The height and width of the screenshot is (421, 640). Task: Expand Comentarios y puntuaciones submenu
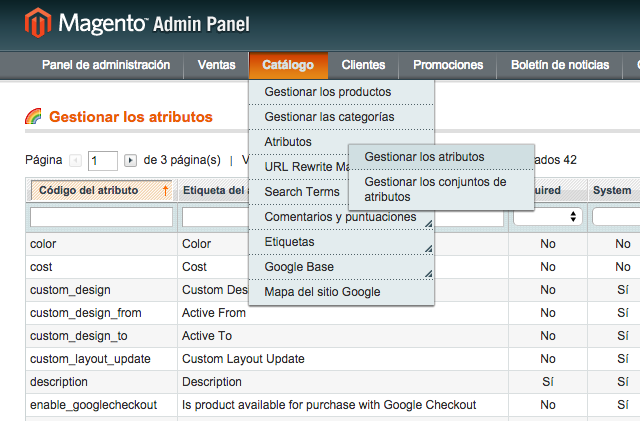coord(428,224)
